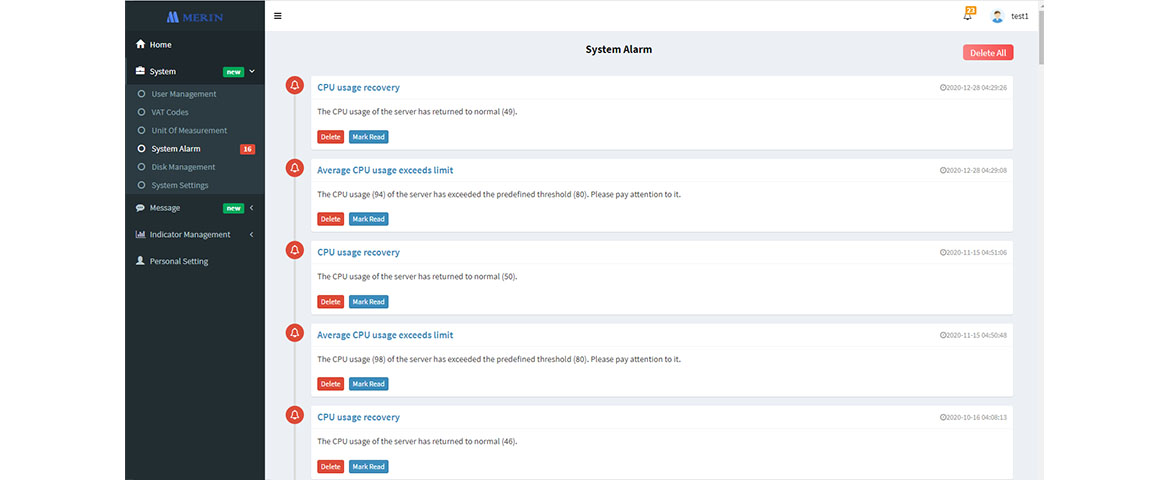The image size is (1170, 480).
Task: Click the Indicator Management chart icon
Action: tap(140, 235)
